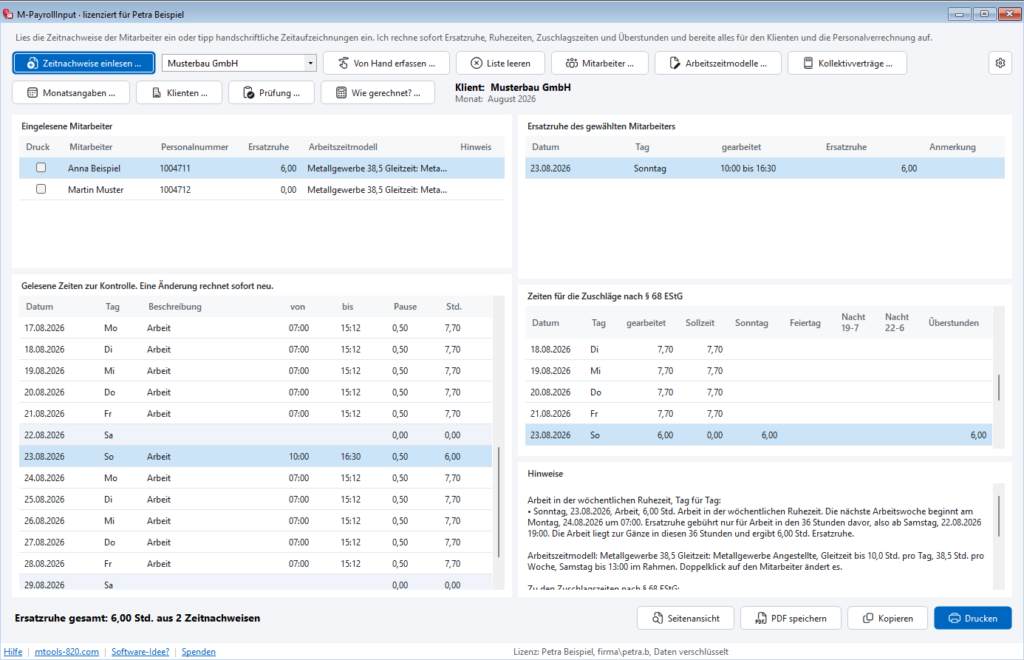Select the 21.08.2026 Fr row in the Zuschläge table
The width and height of the screenshot is (1024, 660).
coord(759,413)
